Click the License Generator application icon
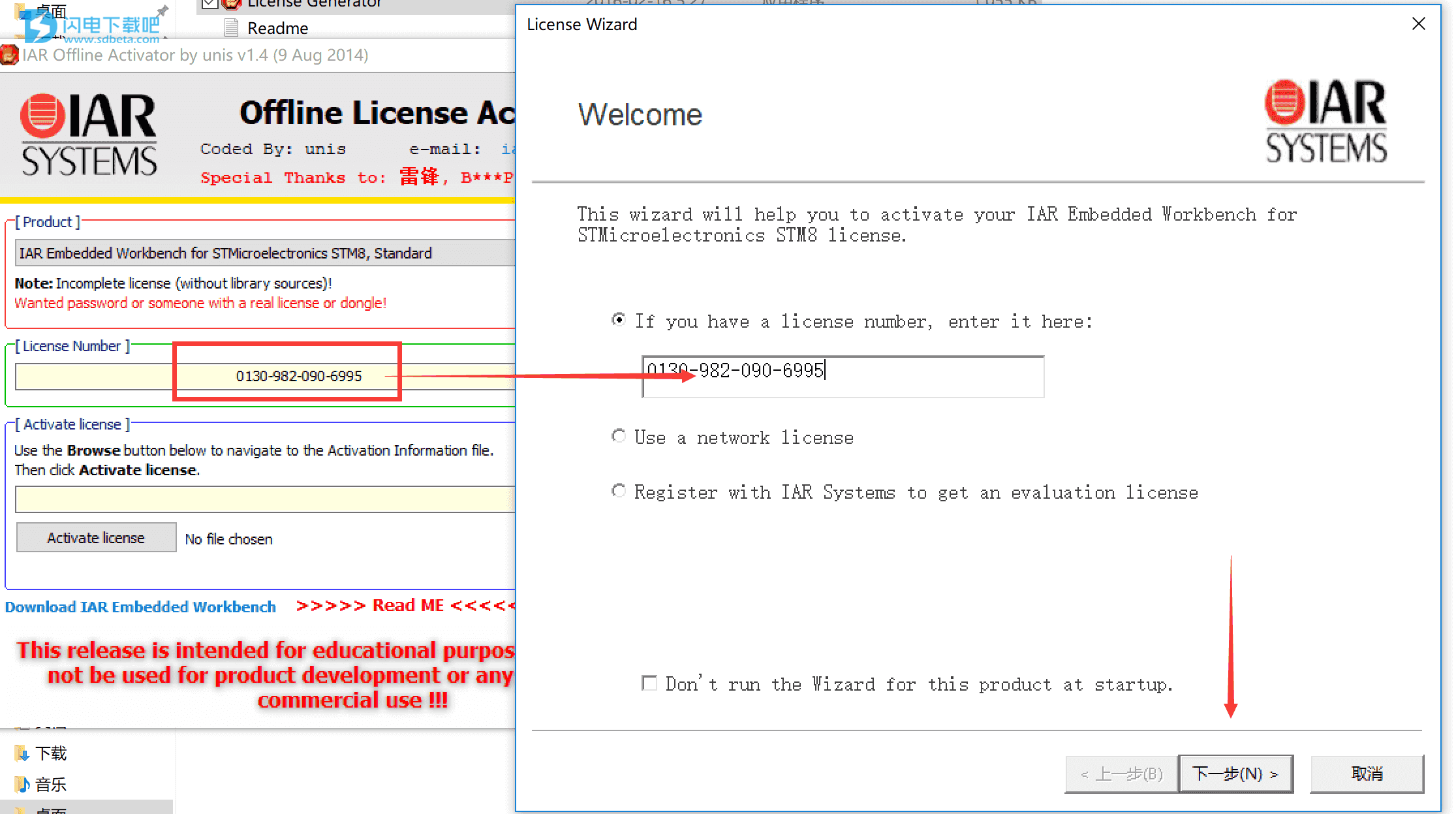 (x=232, y=4)
